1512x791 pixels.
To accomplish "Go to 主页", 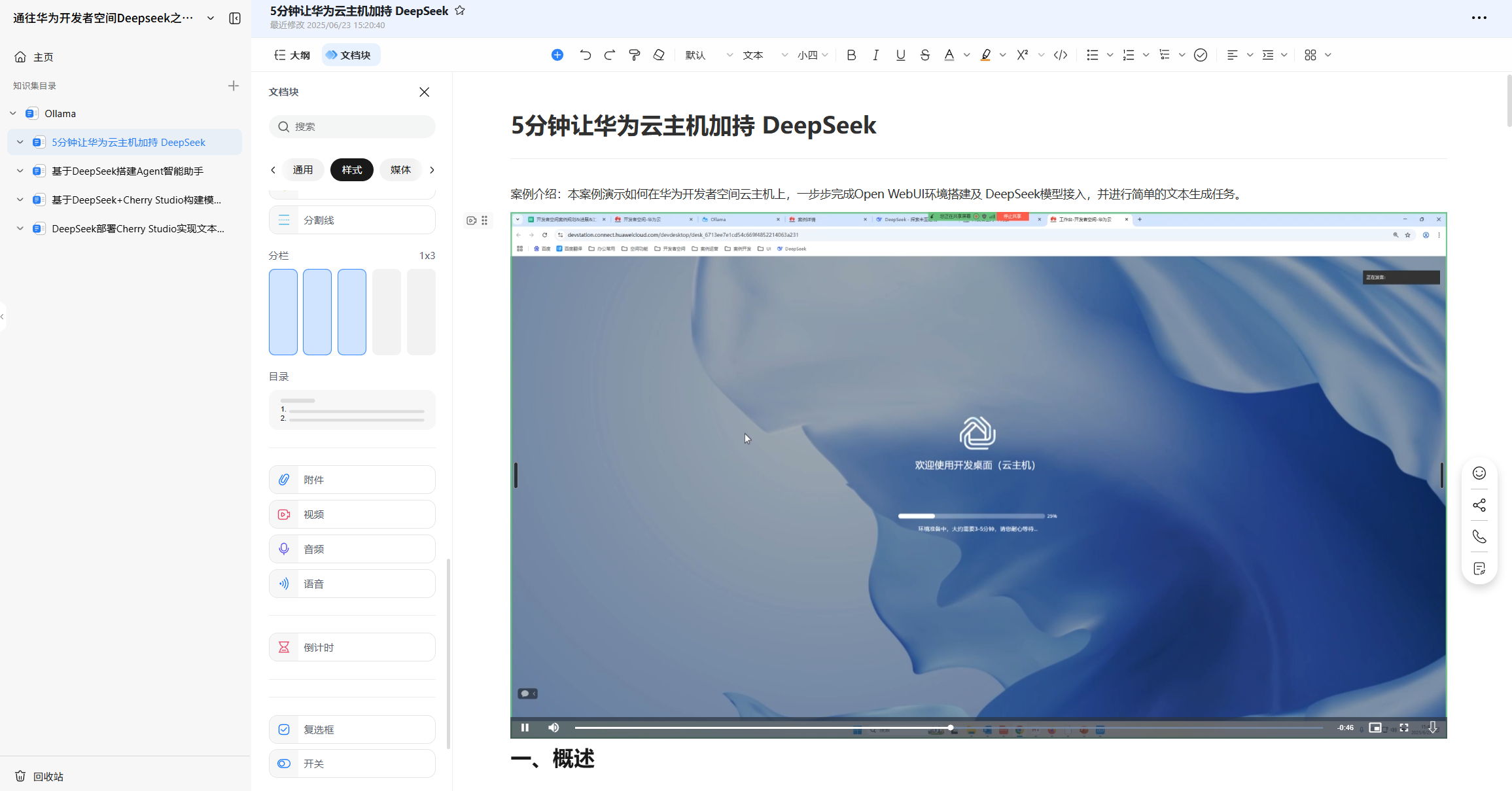I will point(34,57).
